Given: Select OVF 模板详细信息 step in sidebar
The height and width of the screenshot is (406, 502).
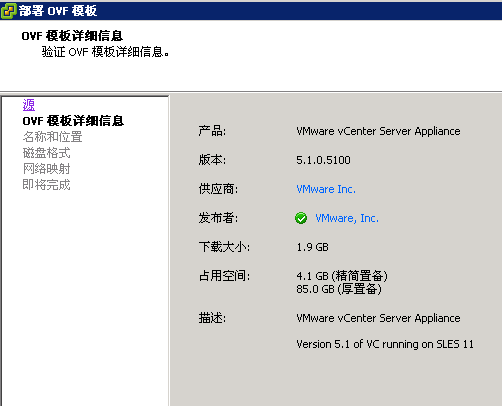Looking at the screenshot, I should (x=73, y=121).
